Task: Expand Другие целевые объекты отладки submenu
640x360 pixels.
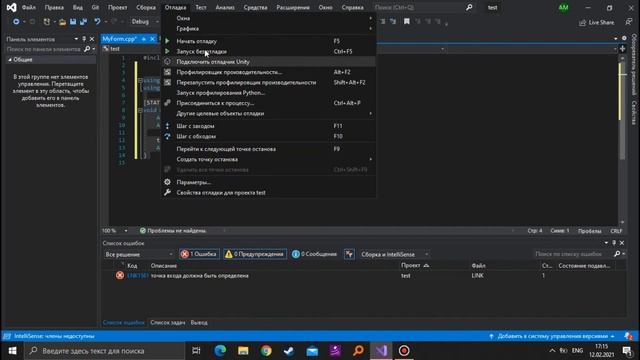Action: (269, 113)
